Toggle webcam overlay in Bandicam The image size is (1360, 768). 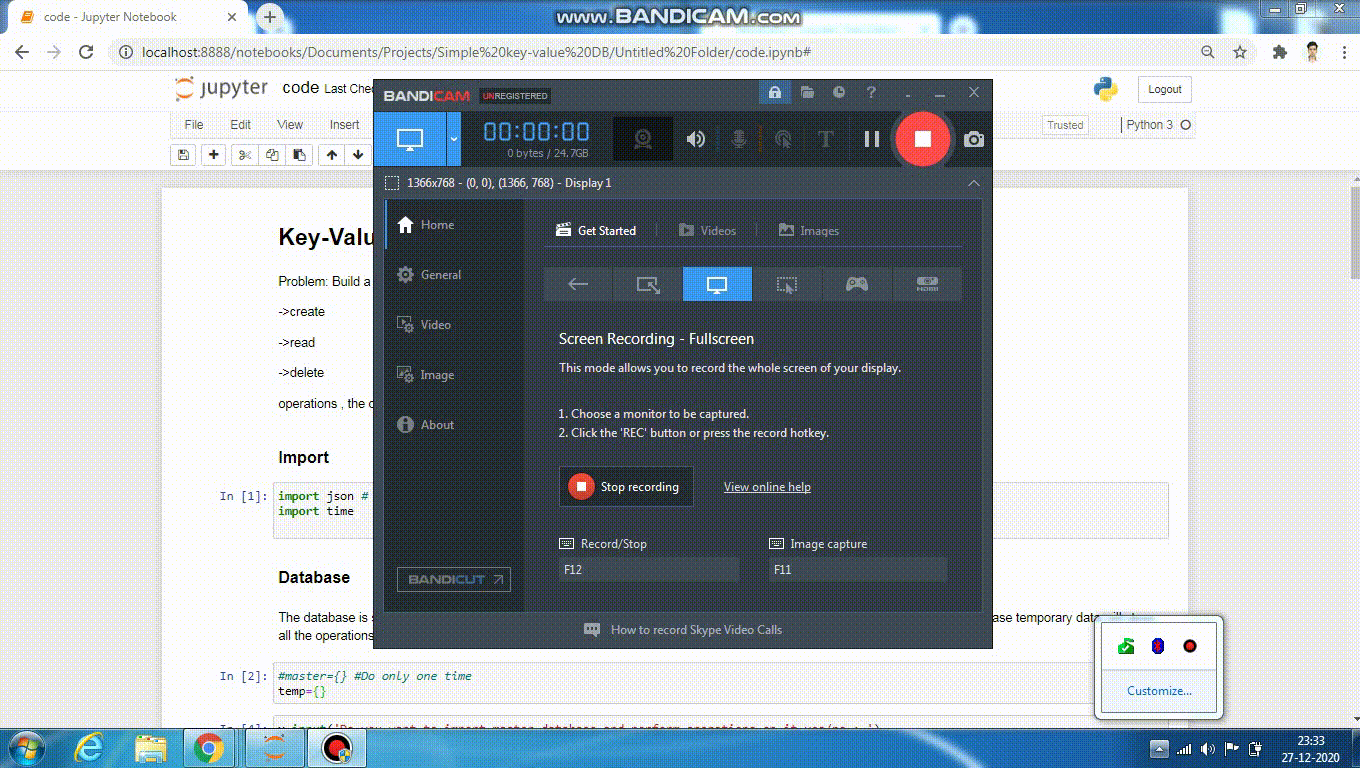[x=643, y=140]
